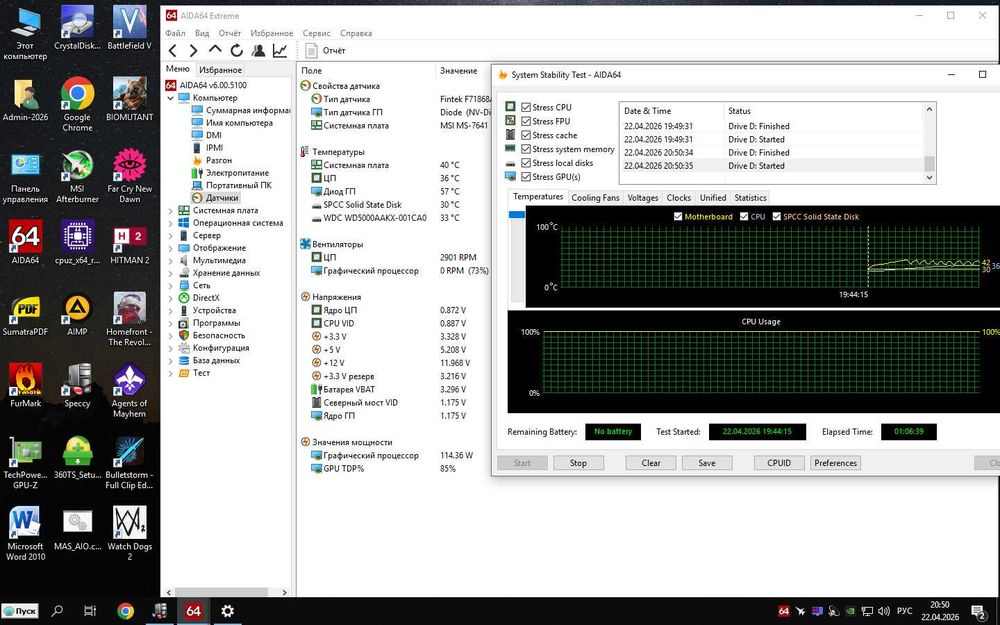
Task: Open AIMP desktop shortcut
Action: tap(77, 314)
